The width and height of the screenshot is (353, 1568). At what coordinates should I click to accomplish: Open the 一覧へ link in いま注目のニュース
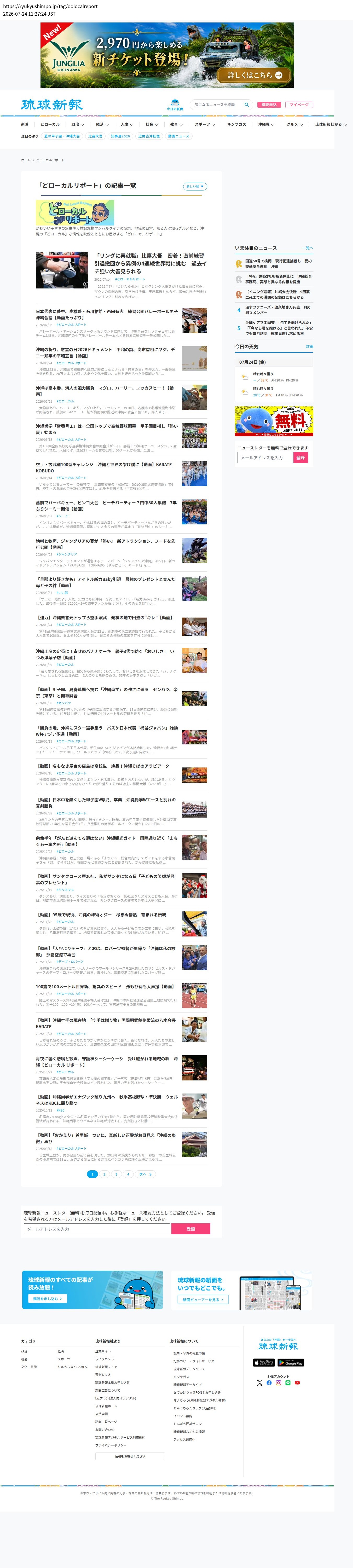point(308,248)
